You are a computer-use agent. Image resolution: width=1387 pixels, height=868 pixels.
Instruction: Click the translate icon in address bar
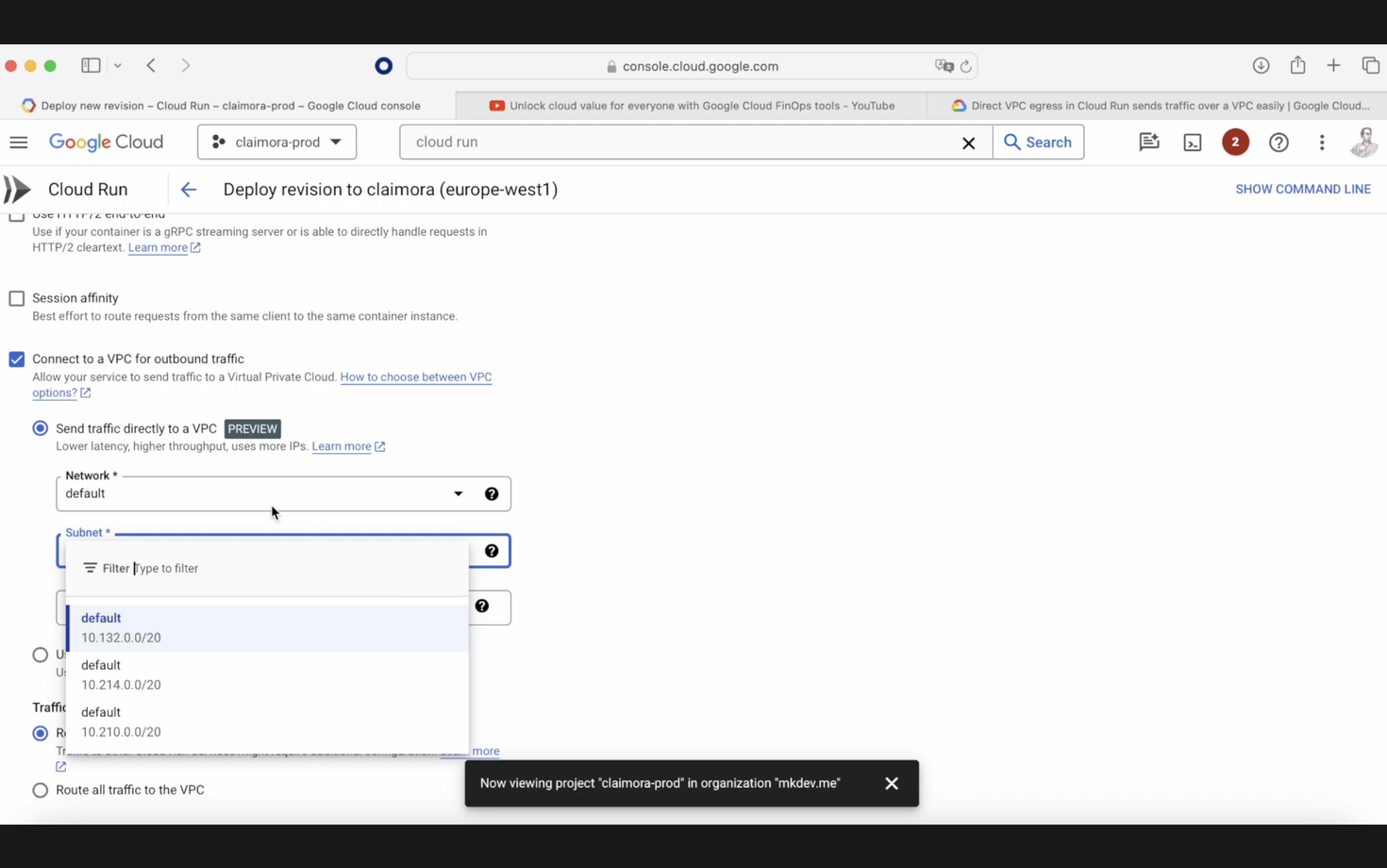coord(944,66)
